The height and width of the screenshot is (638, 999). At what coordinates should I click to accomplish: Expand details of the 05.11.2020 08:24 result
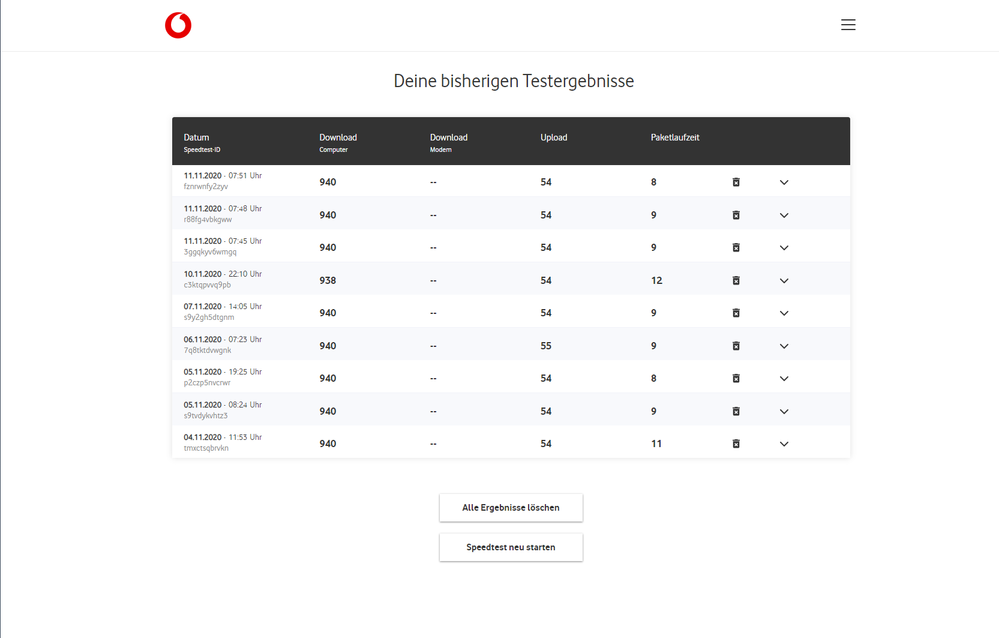[x=784, y=412]
